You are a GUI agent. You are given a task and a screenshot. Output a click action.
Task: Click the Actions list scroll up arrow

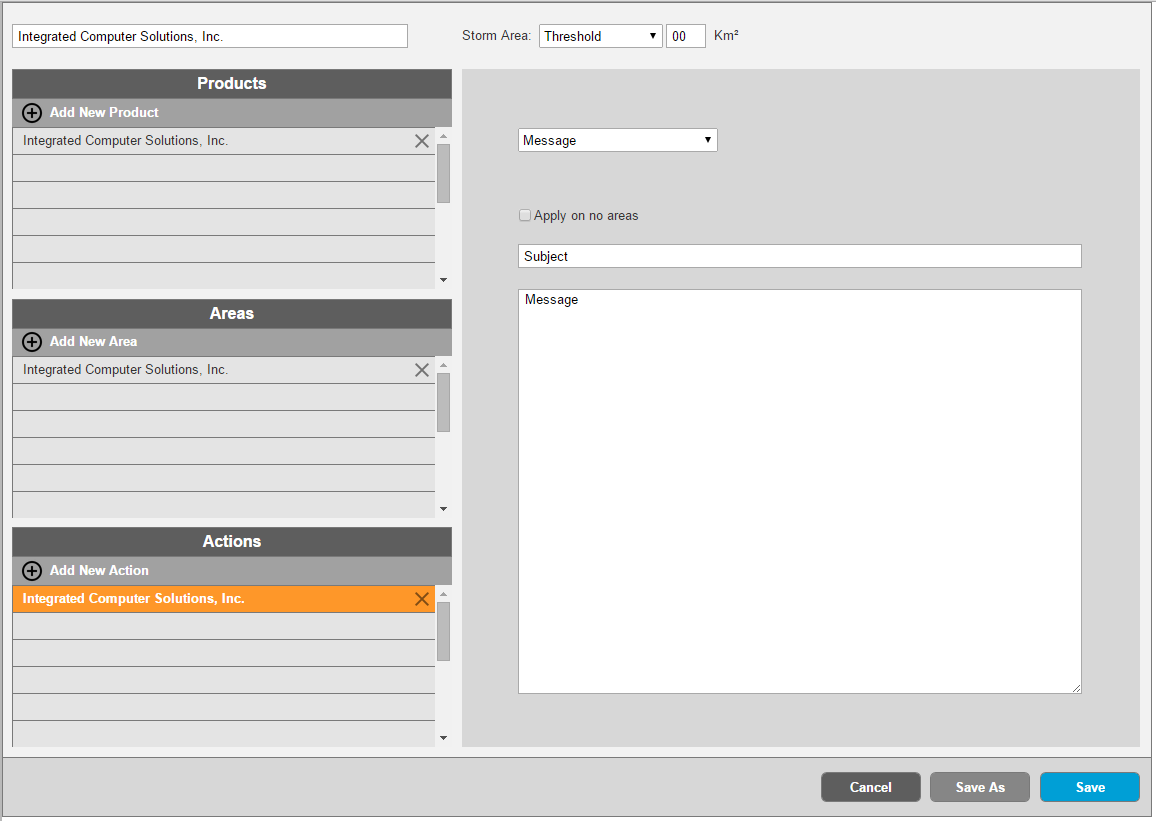point(443,595)
